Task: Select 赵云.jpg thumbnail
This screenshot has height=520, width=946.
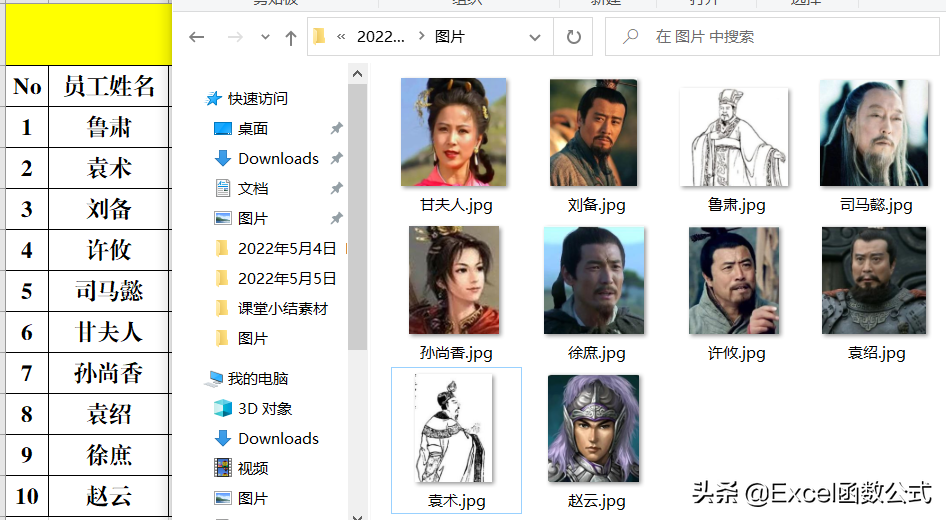Action: [x=594, y=428]
